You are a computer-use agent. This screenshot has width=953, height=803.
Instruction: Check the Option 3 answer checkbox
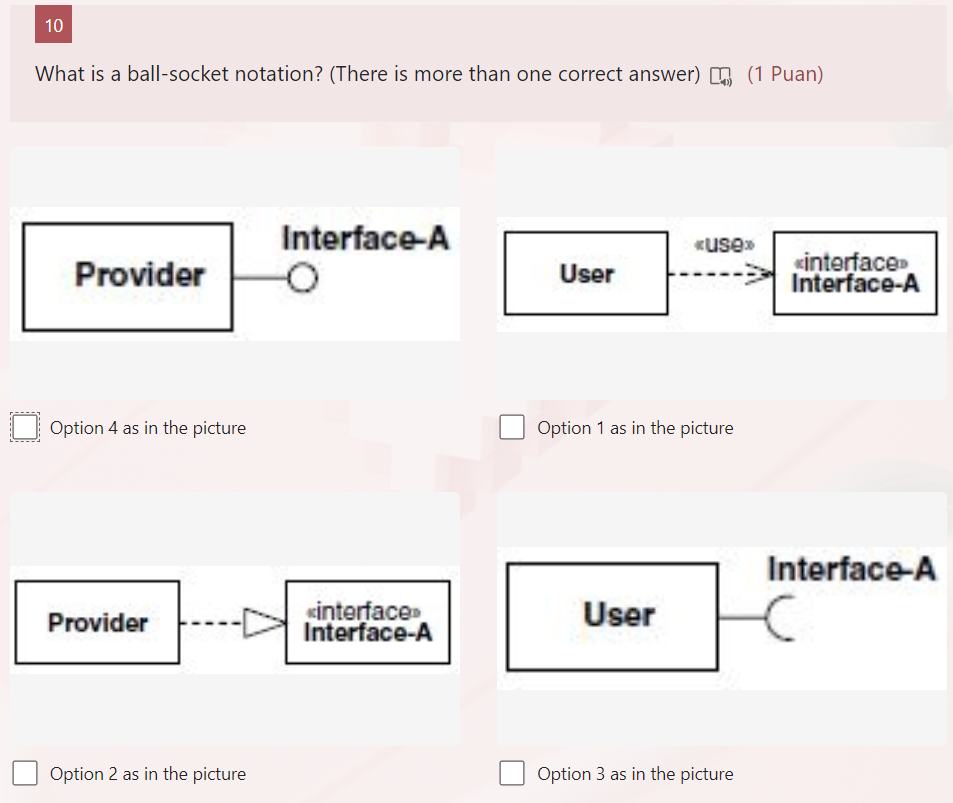tap(512, 773)
